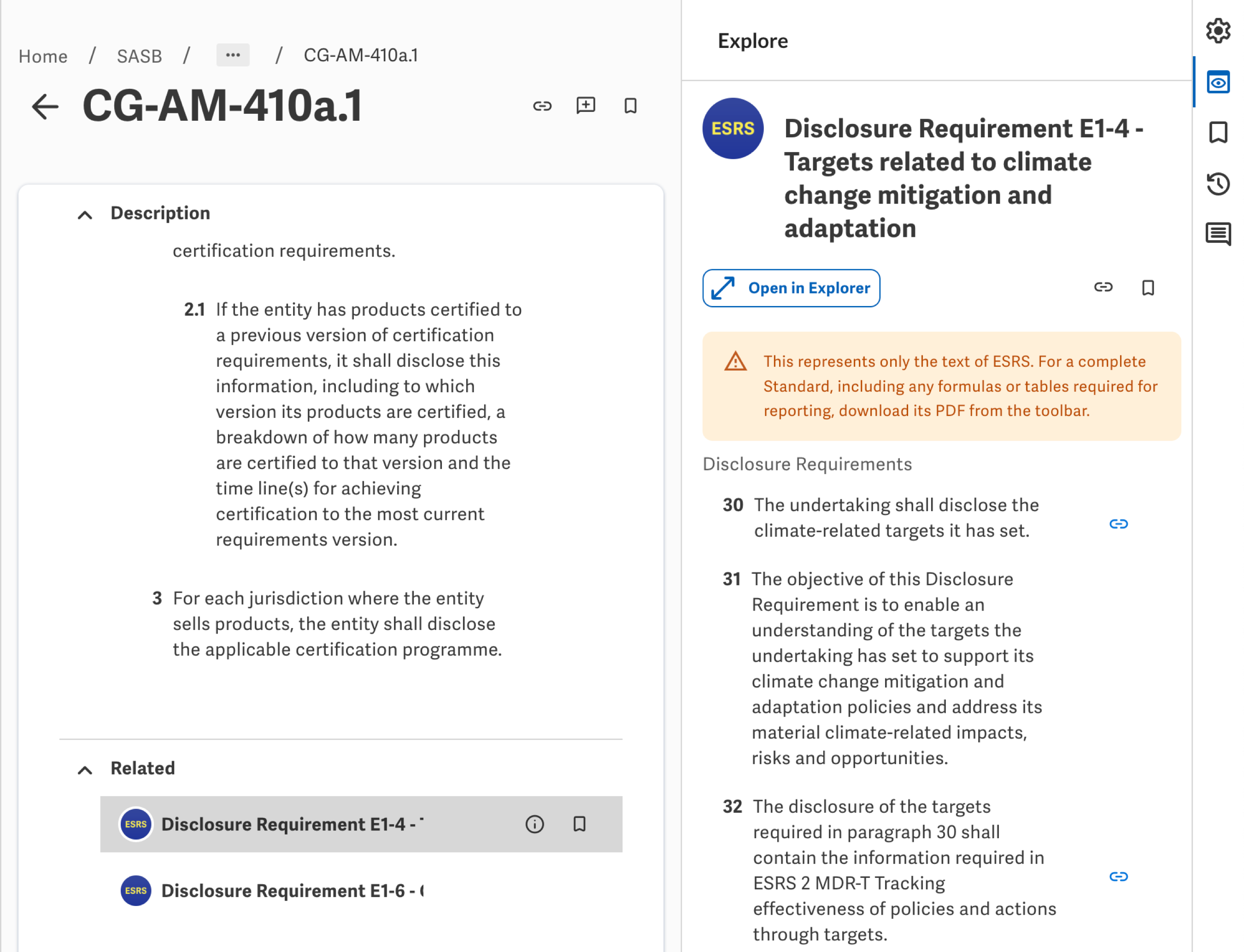Click description item 3 jurisdiction text
The image size is (1244, 952).
[337, 623]
